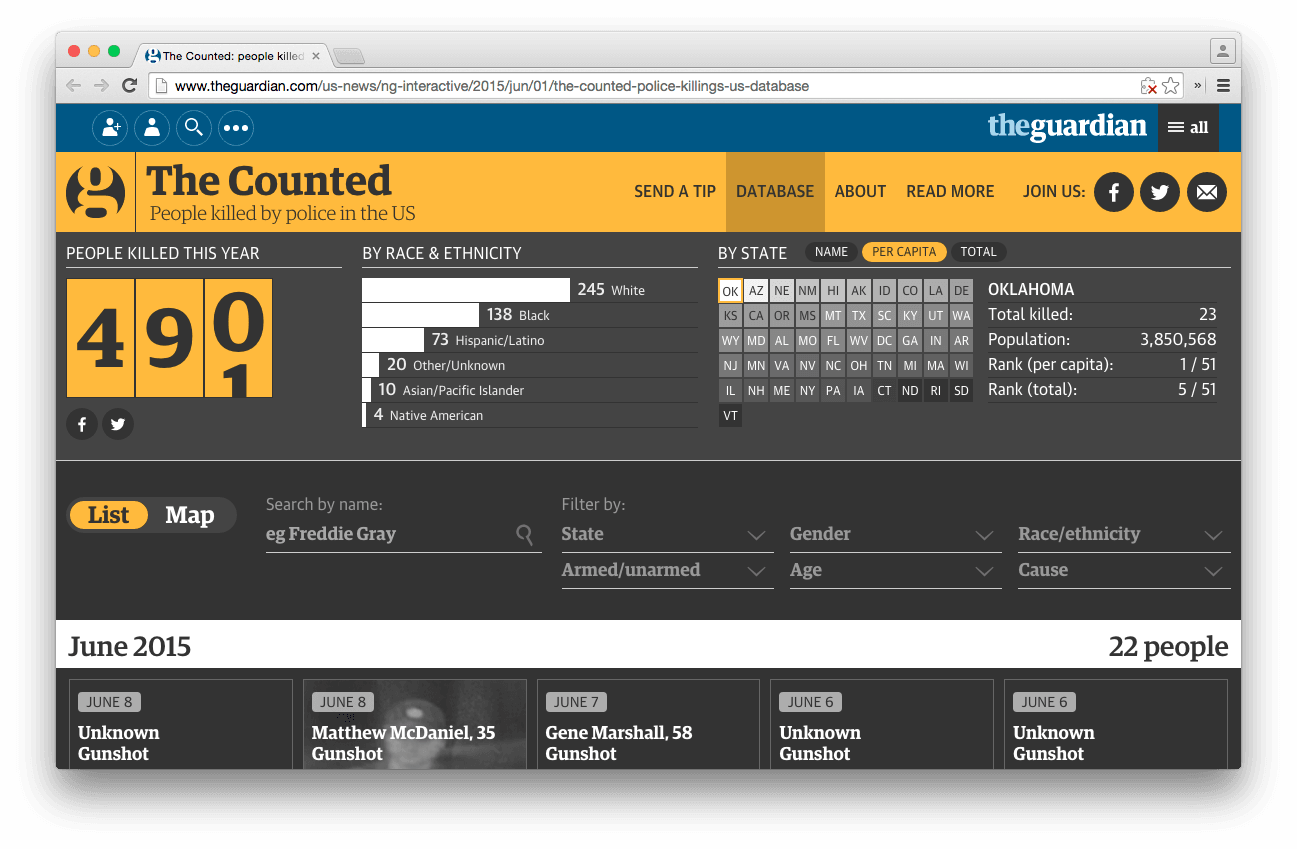Click the email envelope icon in header

point(1206,192)
